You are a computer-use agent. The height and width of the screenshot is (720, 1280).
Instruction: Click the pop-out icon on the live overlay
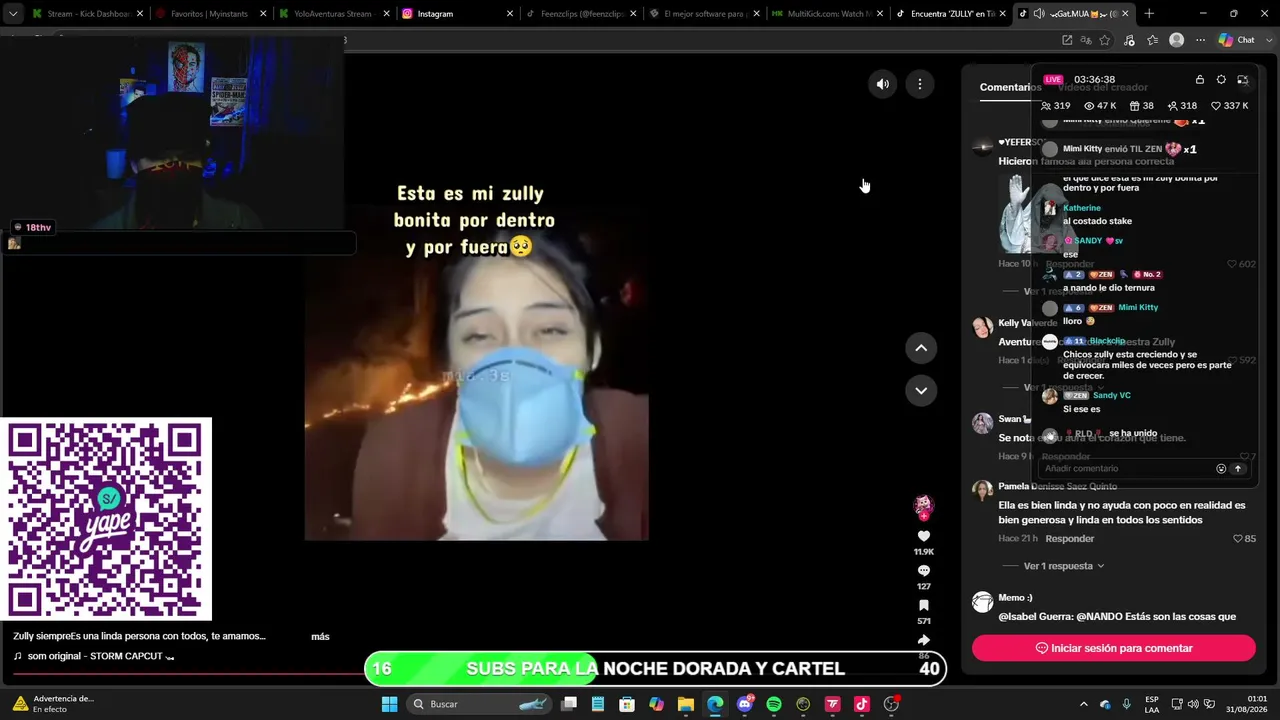point(1243,80)
